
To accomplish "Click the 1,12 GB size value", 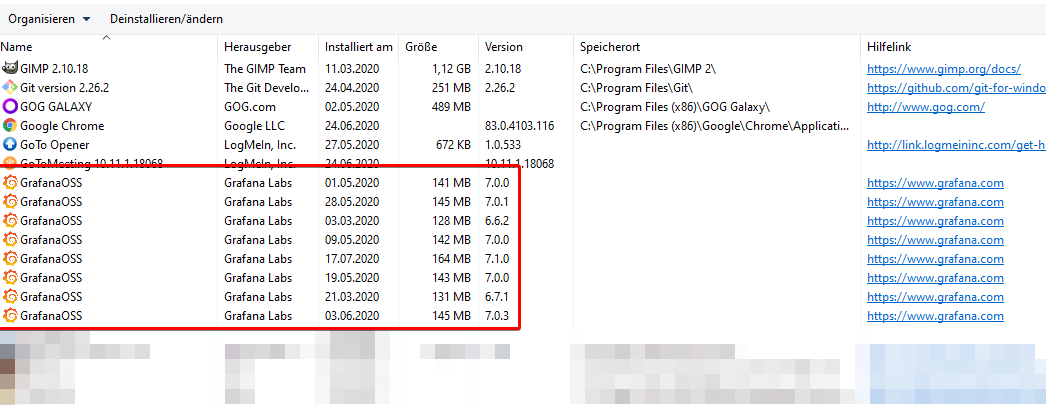I will point(451,69).
